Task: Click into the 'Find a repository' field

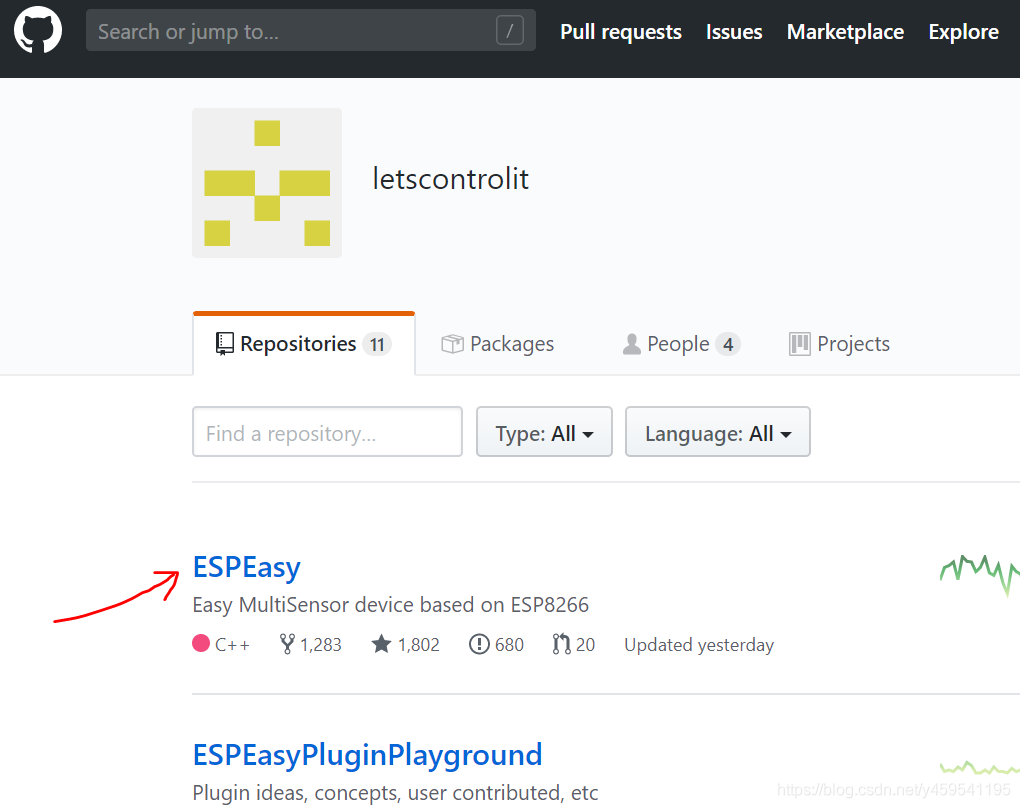Action: click(x=327, y=432)
